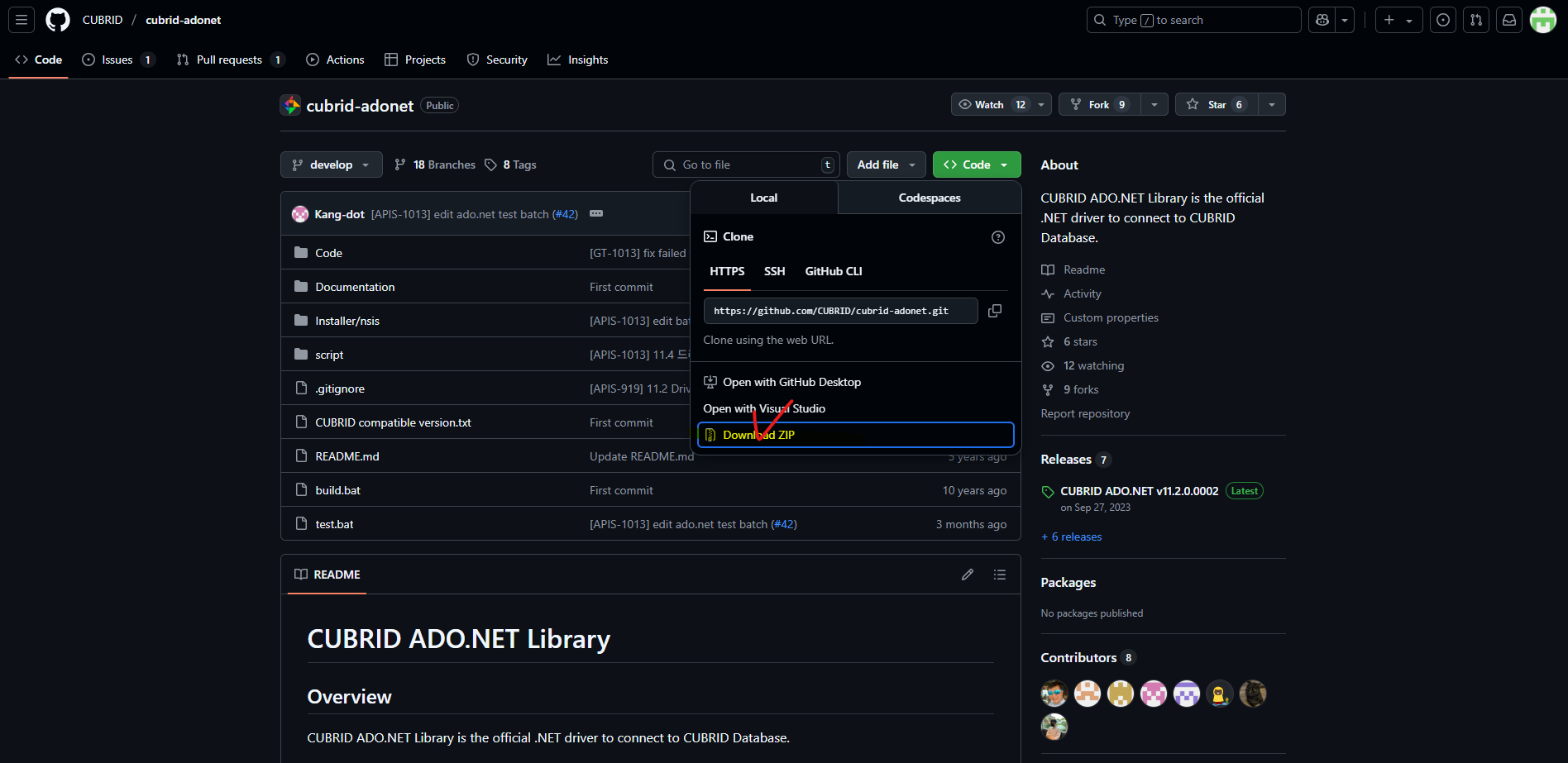Click the GitHub logo home icon
This screenshot has width=1568, height=763.
pos(58,20)
